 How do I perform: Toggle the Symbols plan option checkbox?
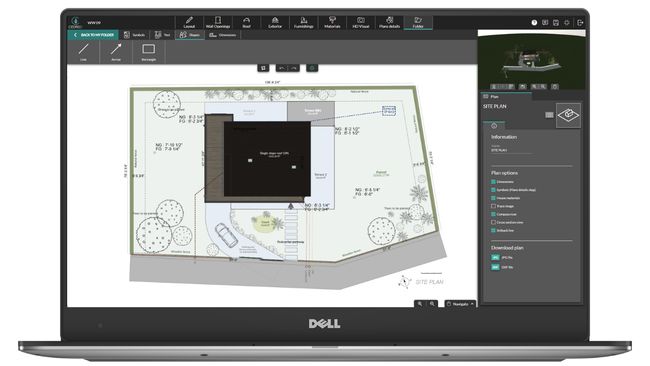493,190
